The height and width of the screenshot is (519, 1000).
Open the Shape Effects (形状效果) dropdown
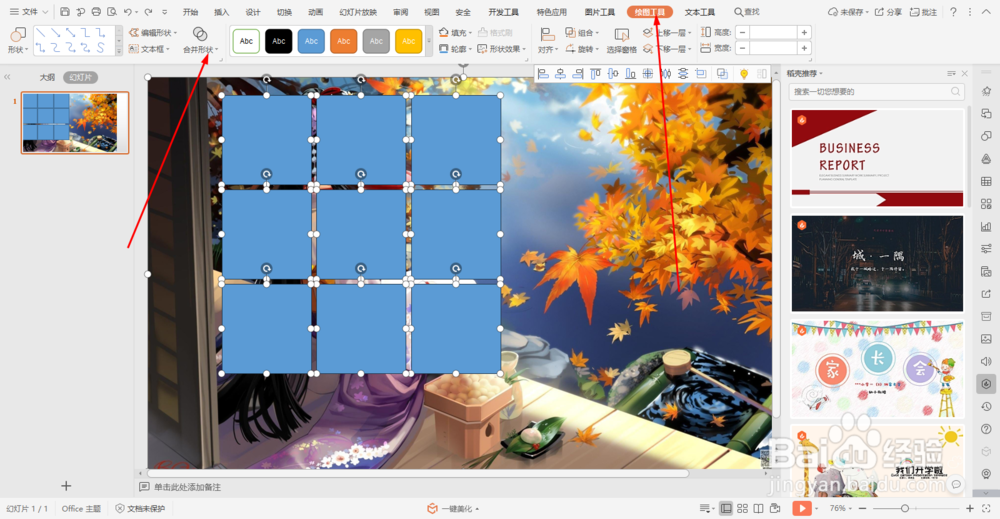click(x=502, y=48)
